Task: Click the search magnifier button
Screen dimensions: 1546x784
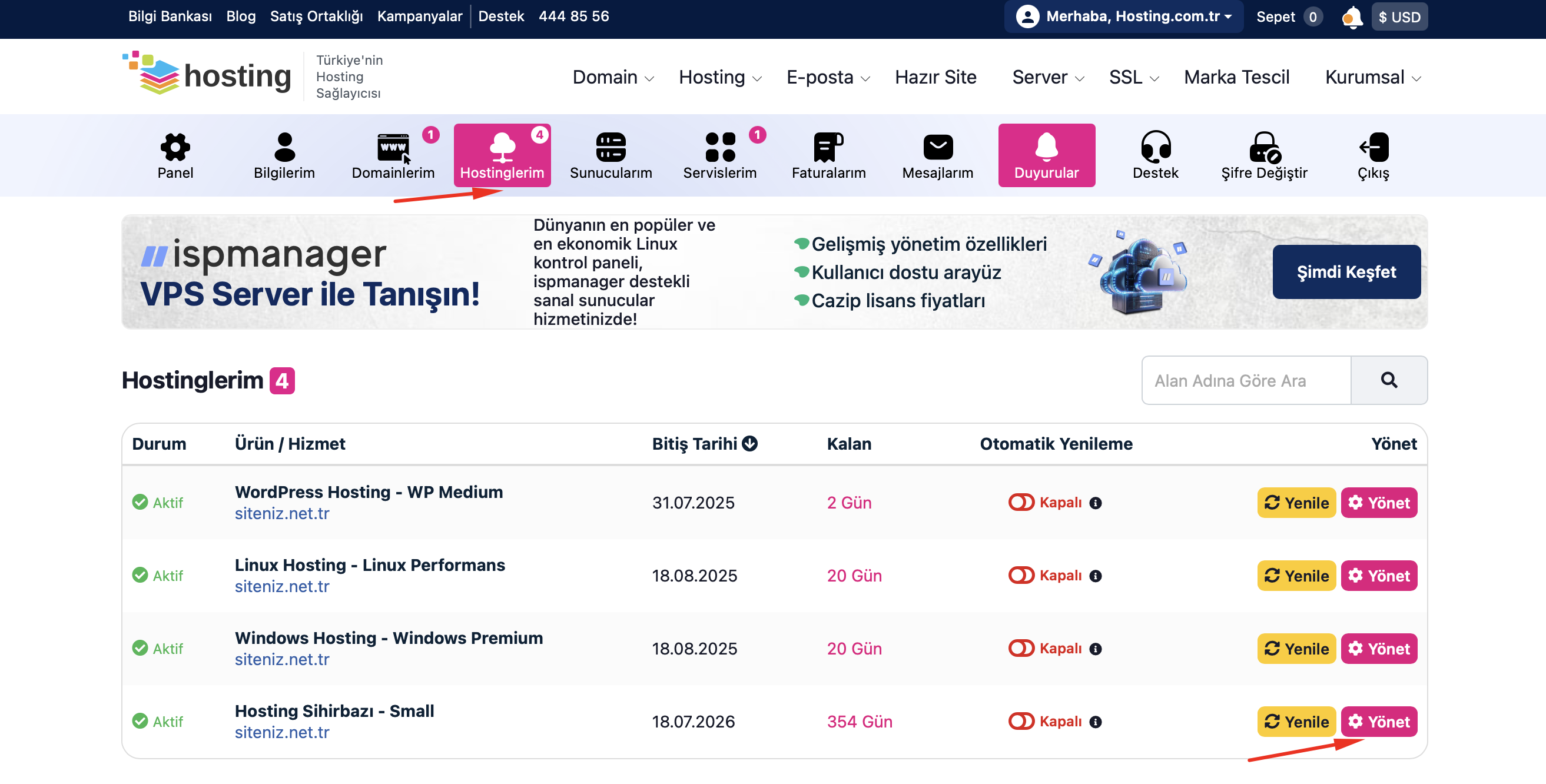Action: click(1388, 380)
